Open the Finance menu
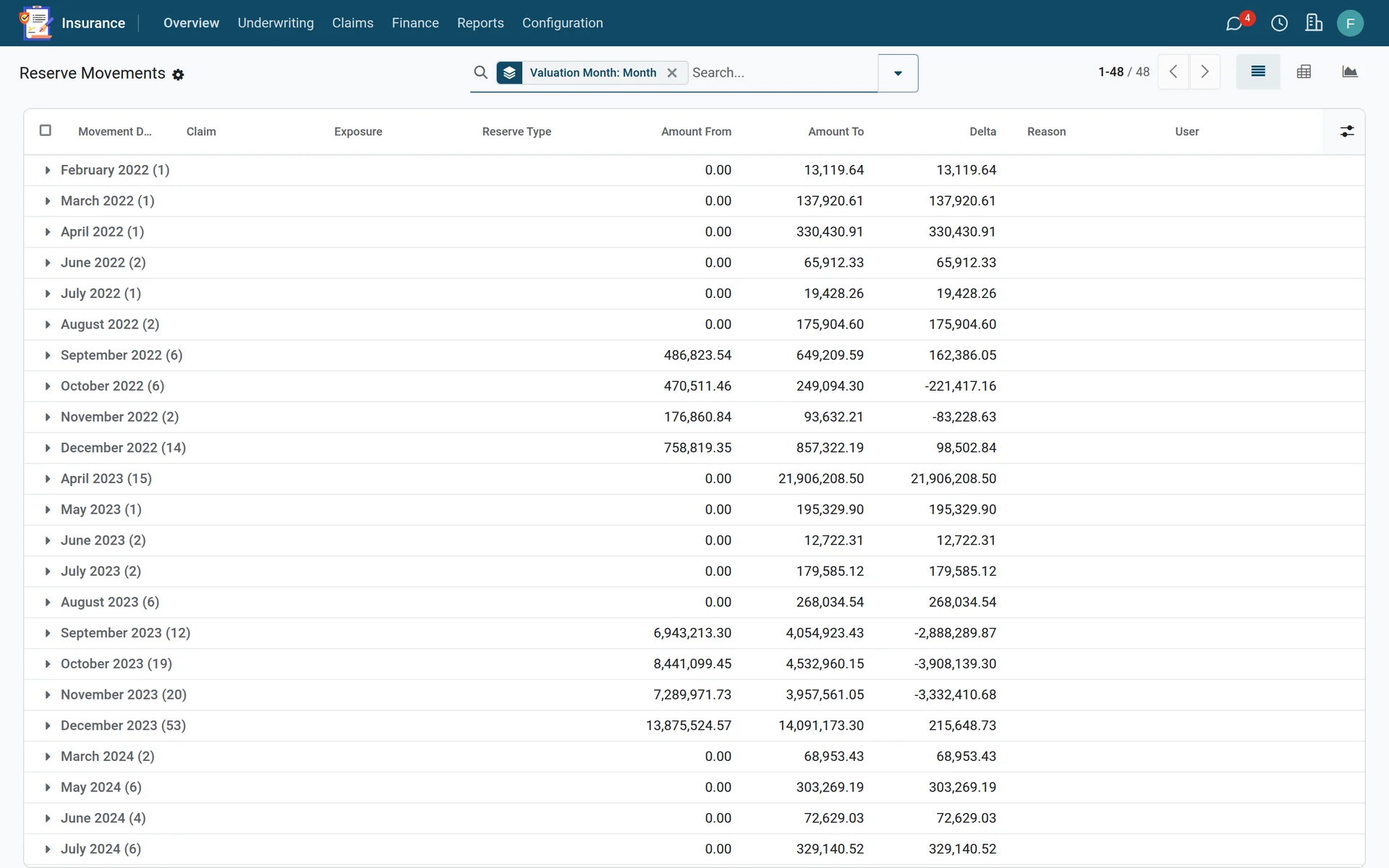 tap(415, 23)
